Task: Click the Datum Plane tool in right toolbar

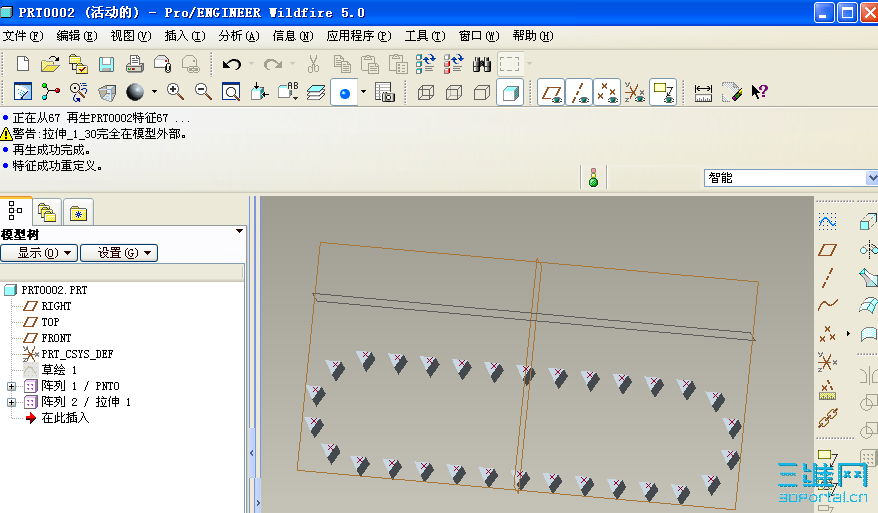Action: [x=827, y=250]
